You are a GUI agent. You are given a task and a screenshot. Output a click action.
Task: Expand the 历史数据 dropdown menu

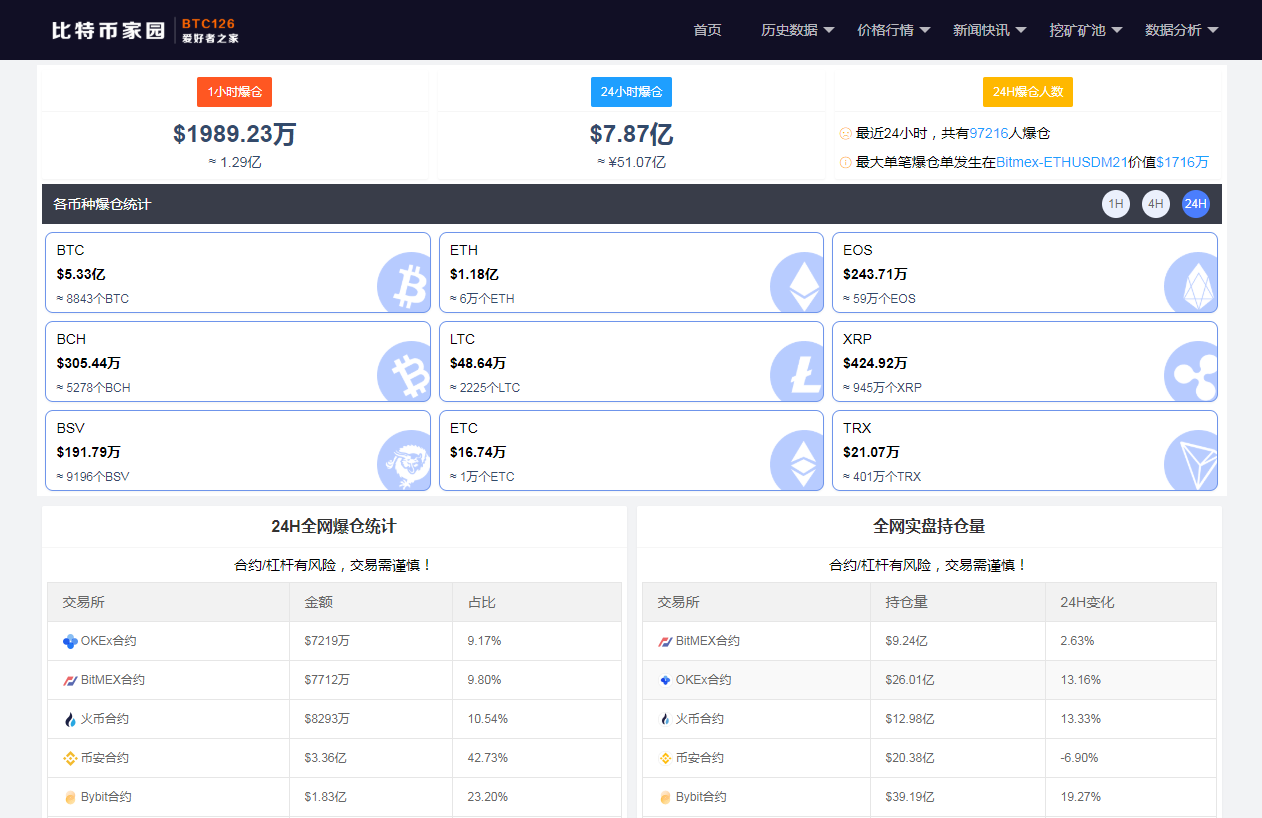(x=797, y=30)
